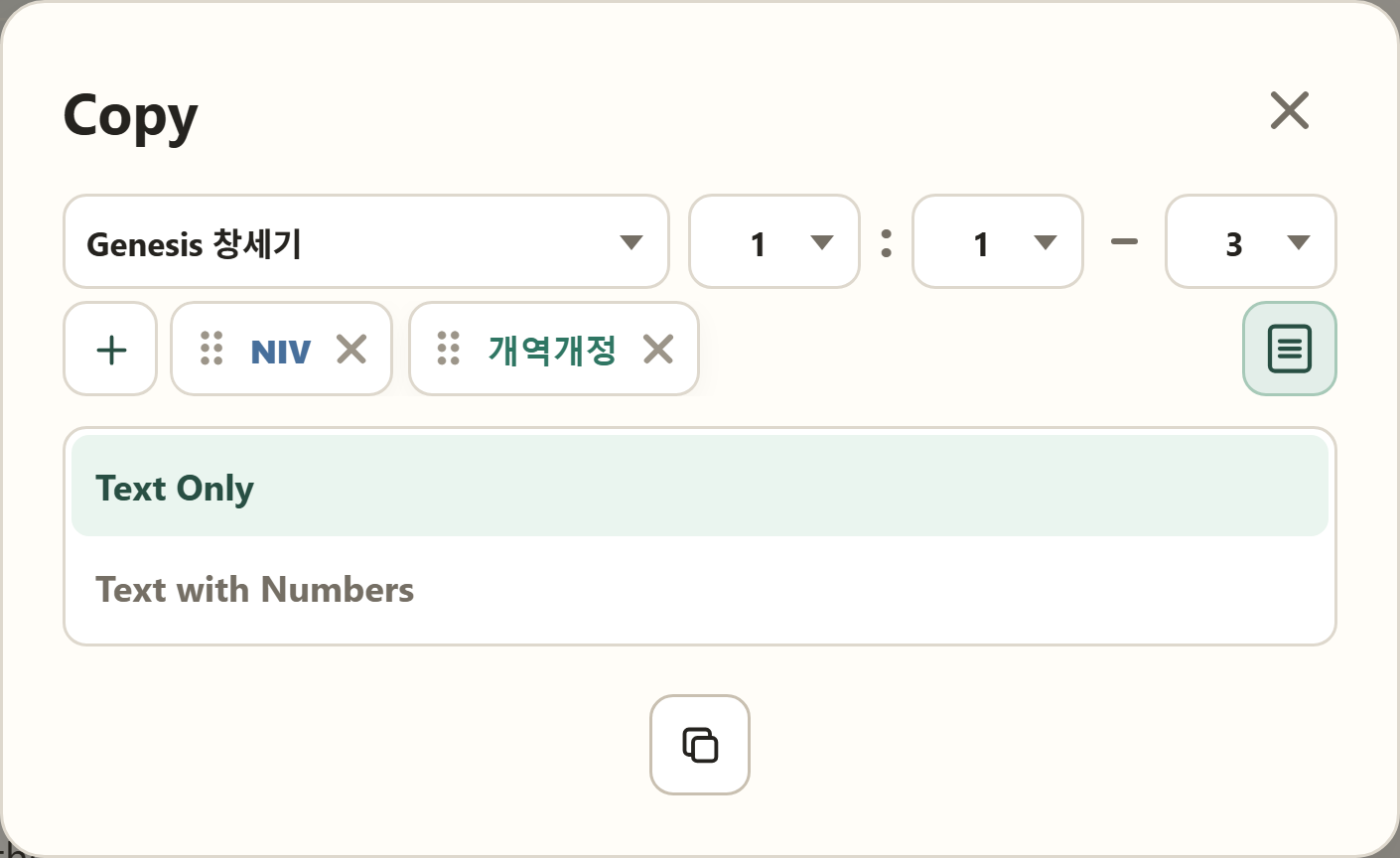Open the starting verse dropdown
1400x858 pixels.
coord(998,241)
